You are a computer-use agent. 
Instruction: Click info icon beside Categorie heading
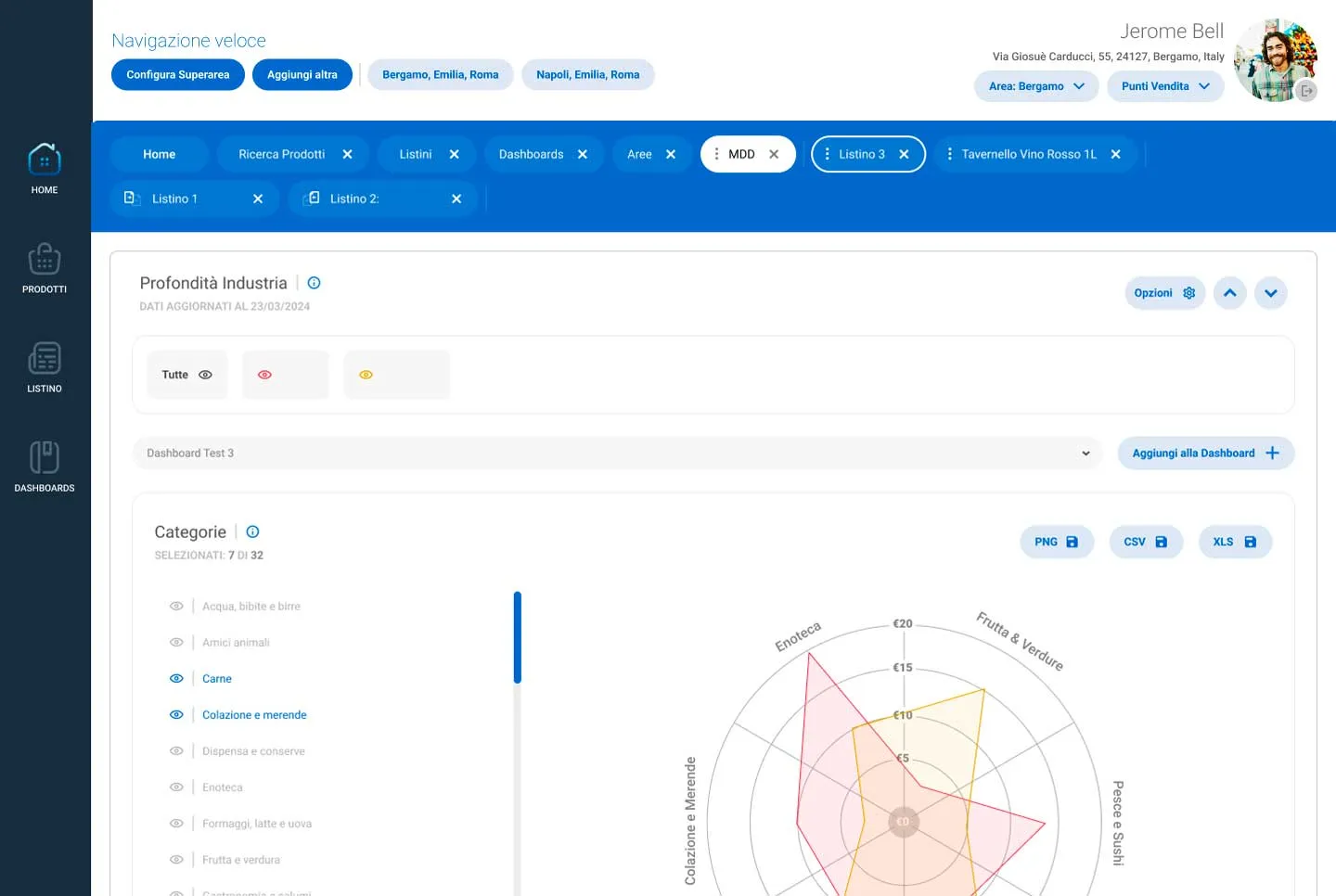tap(252, 531)
